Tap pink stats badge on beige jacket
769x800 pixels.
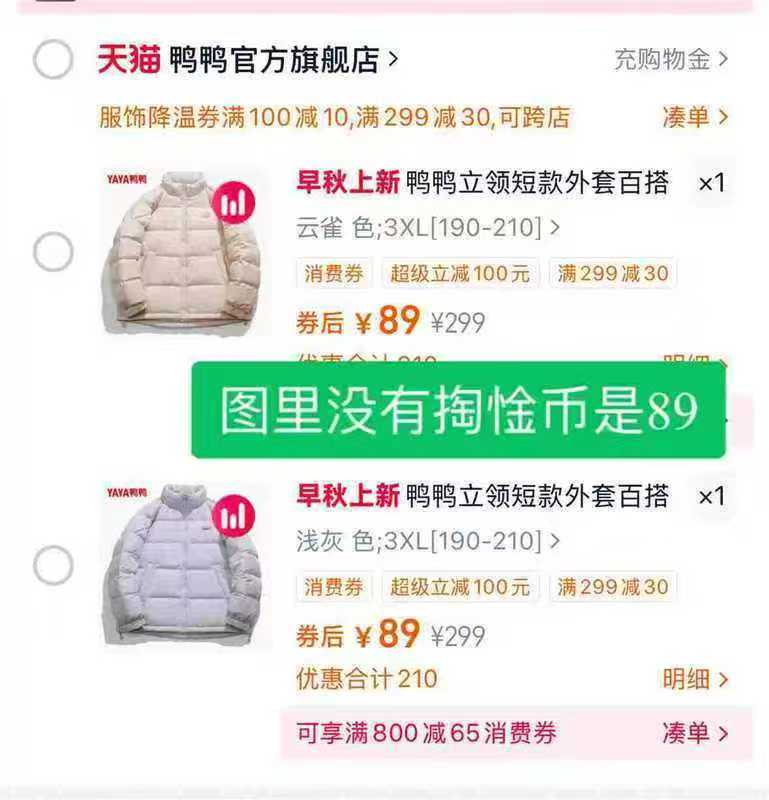pos(234,203)
